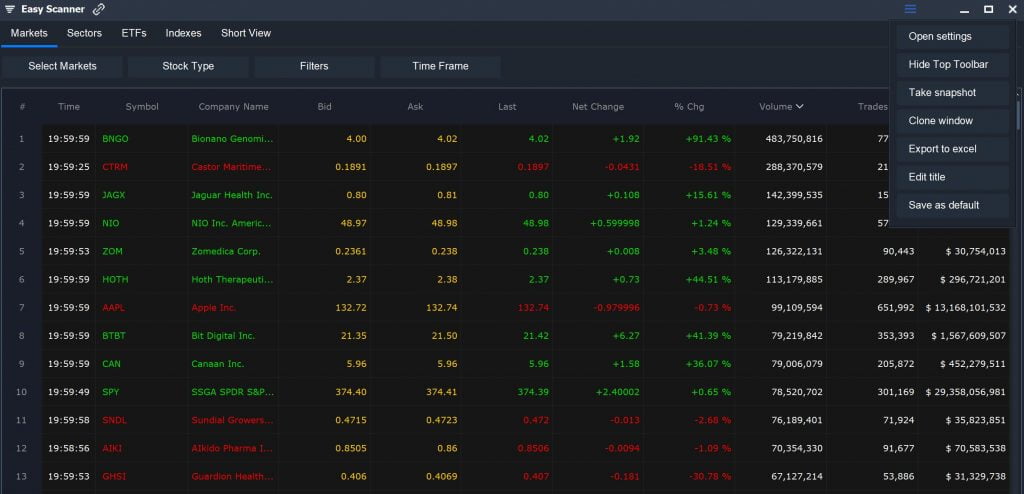Select the GHSI symbol cell
This screenshot has width=1024, height=494.
pyautogui.click(x=114, y=476)
